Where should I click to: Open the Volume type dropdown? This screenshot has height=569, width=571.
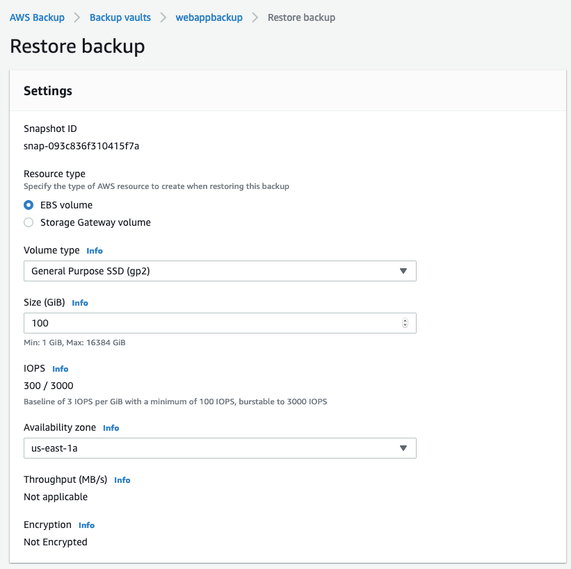click(x=220, y=271)
